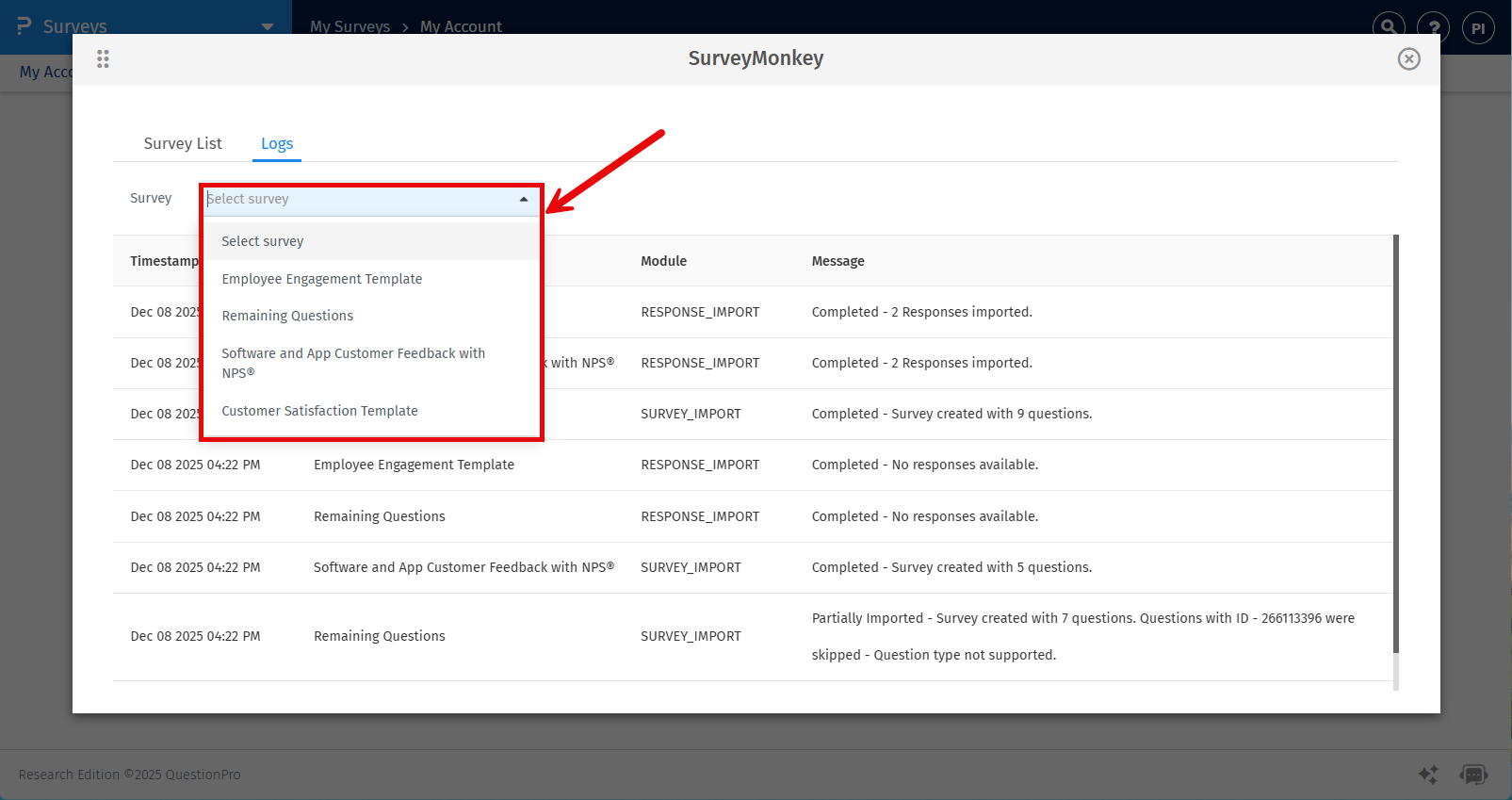This screenshot has height=800, width=1512.
Task: Click the Partially Imported message text
Action: click(x=1083, y=636)
